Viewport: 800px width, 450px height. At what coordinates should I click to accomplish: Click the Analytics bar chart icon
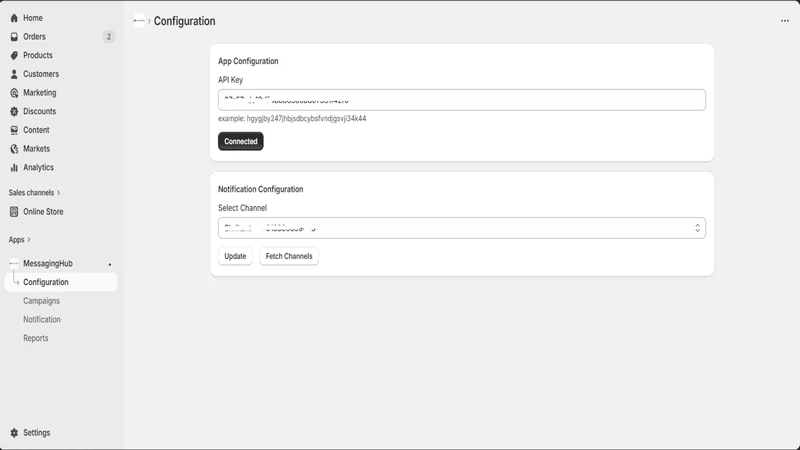click(x=14, y=167)
